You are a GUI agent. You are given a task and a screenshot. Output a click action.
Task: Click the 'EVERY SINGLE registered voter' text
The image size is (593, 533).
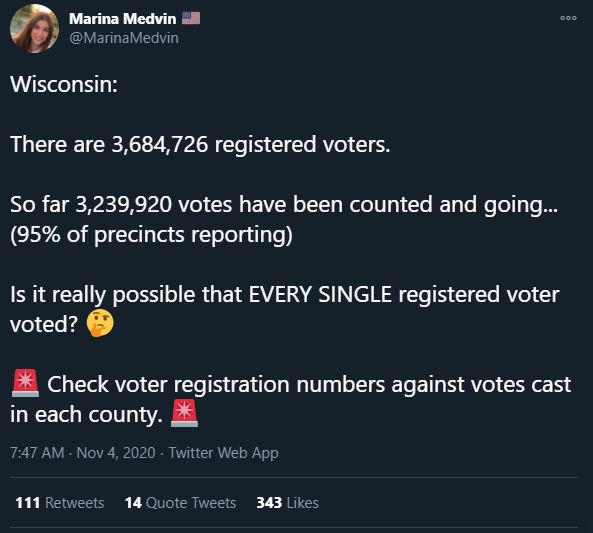click(404, 294)
